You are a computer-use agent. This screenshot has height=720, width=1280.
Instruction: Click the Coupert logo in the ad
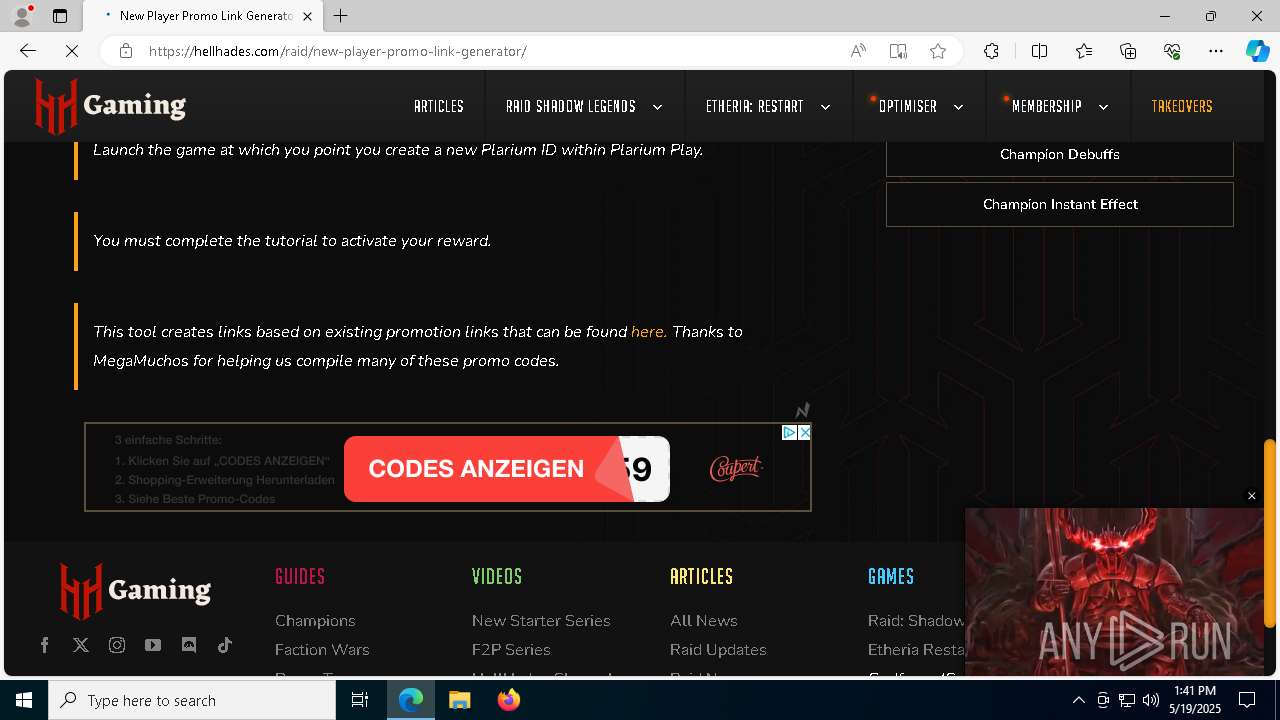736,468
